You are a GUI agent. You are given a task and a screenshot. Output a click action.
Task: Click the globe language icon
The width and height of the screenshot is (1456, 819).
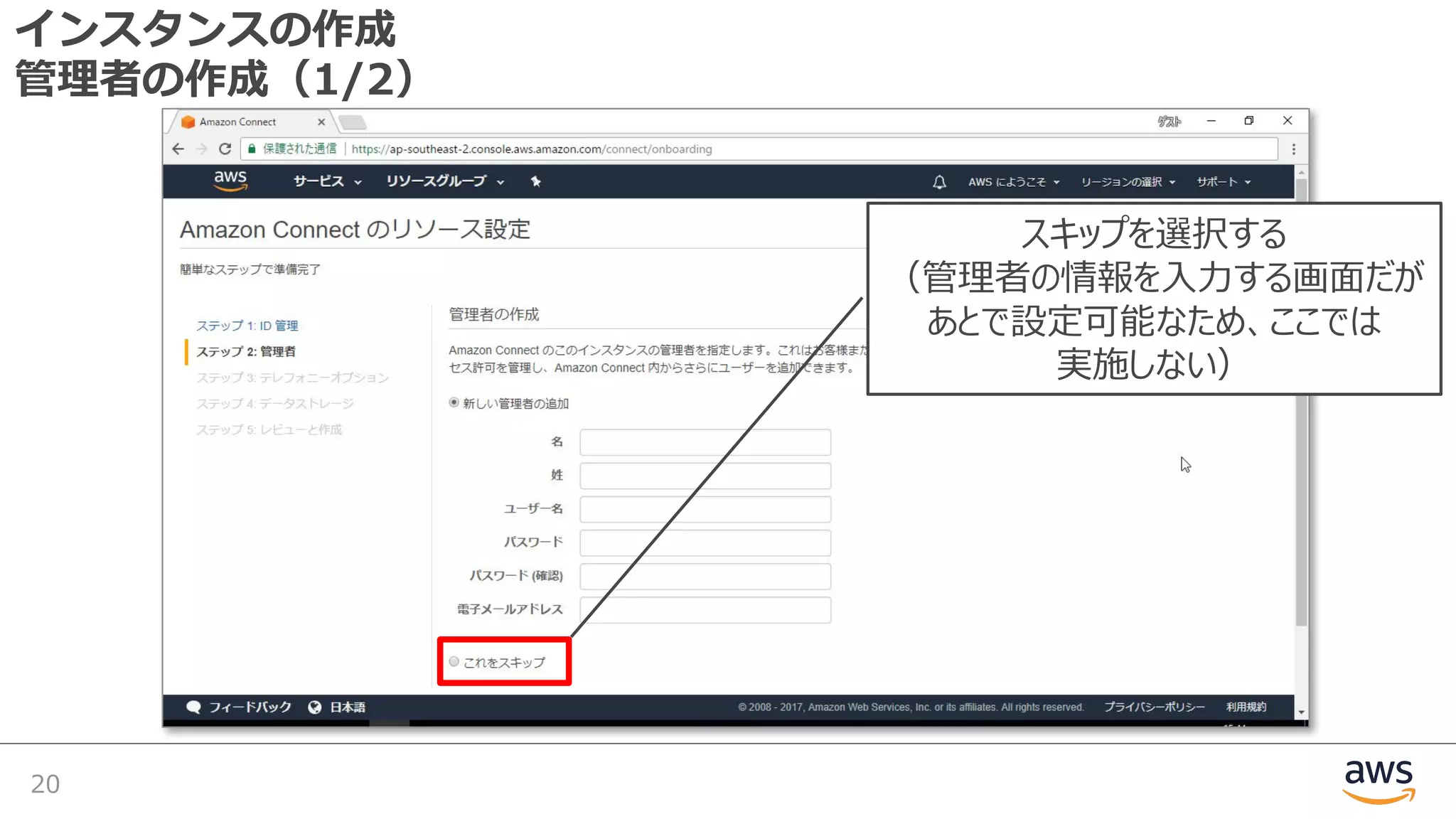pos(314,707)
